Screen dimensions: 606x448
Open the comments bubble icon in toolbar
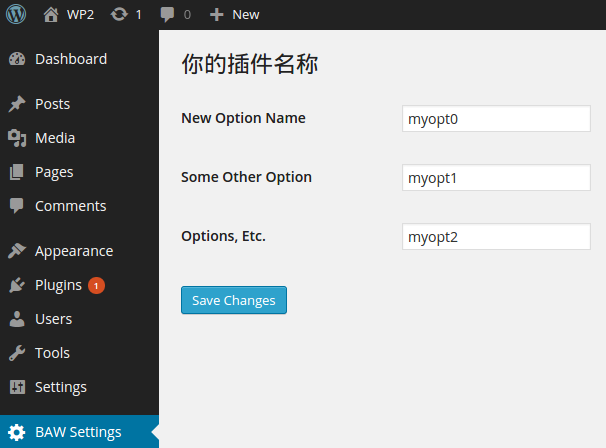click(167, 14)
